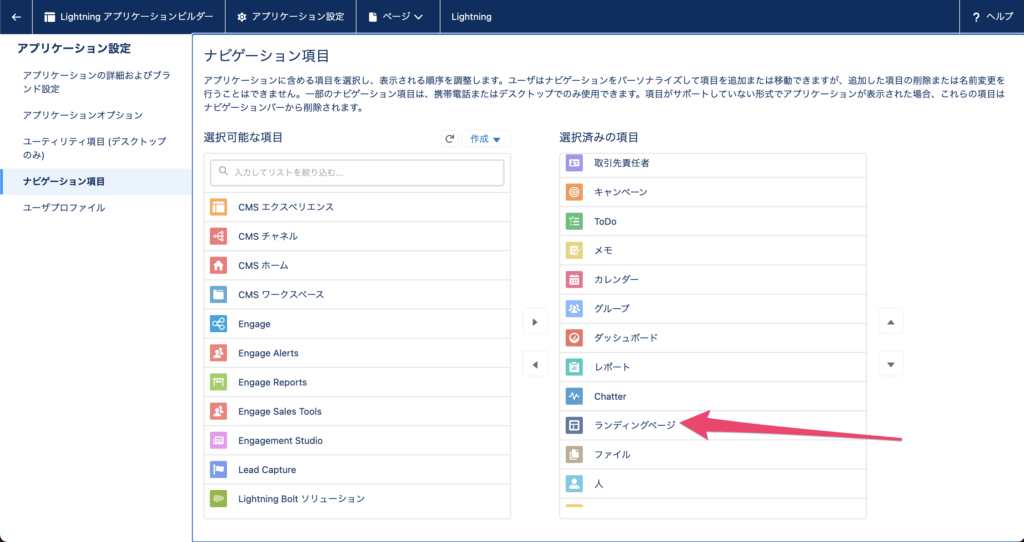Select カレンダー calendar icon

pos(574,279)
